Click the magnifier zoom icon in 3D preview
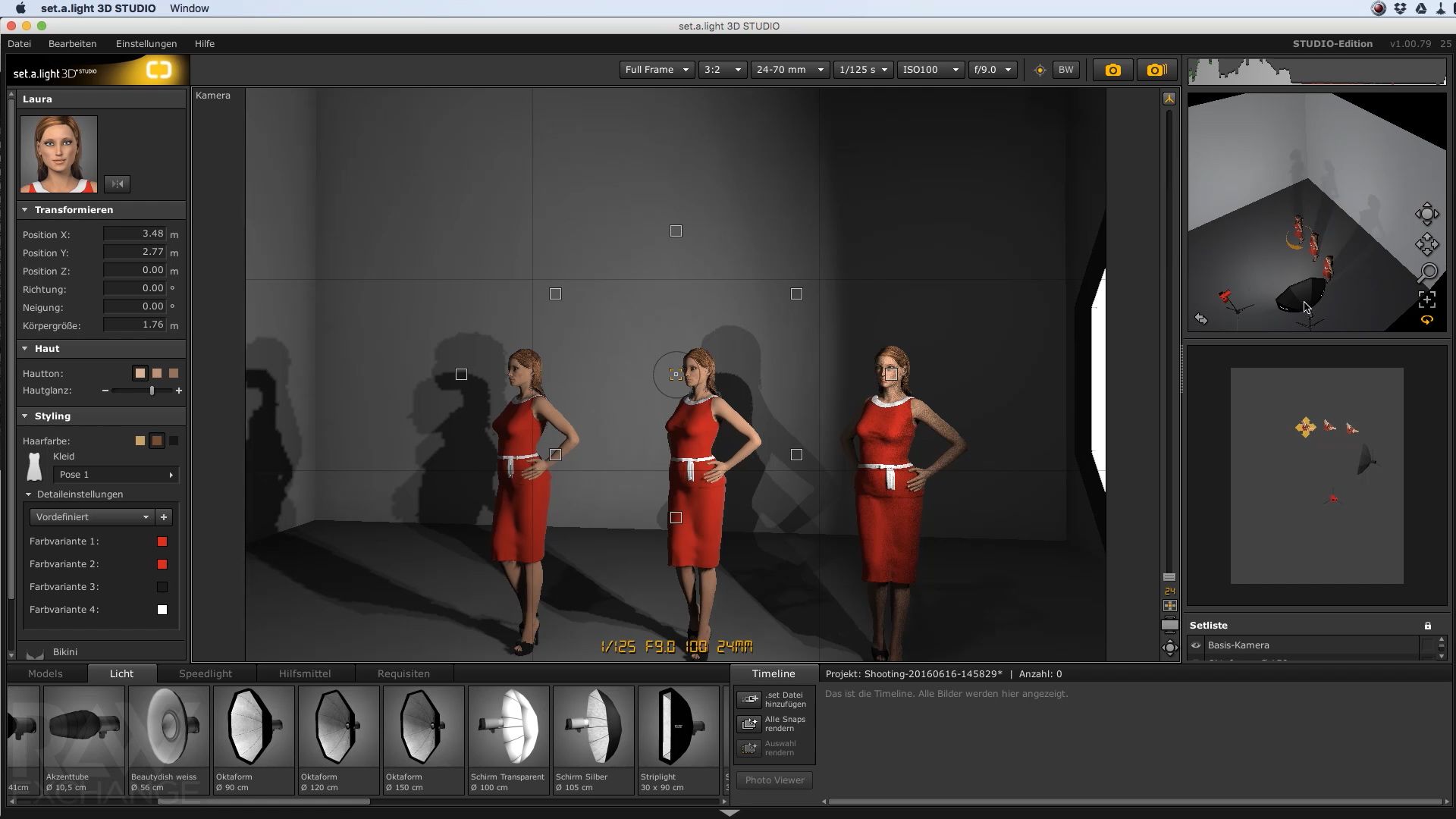The width and height of the screenshot is (1456, 819). 1428,272
